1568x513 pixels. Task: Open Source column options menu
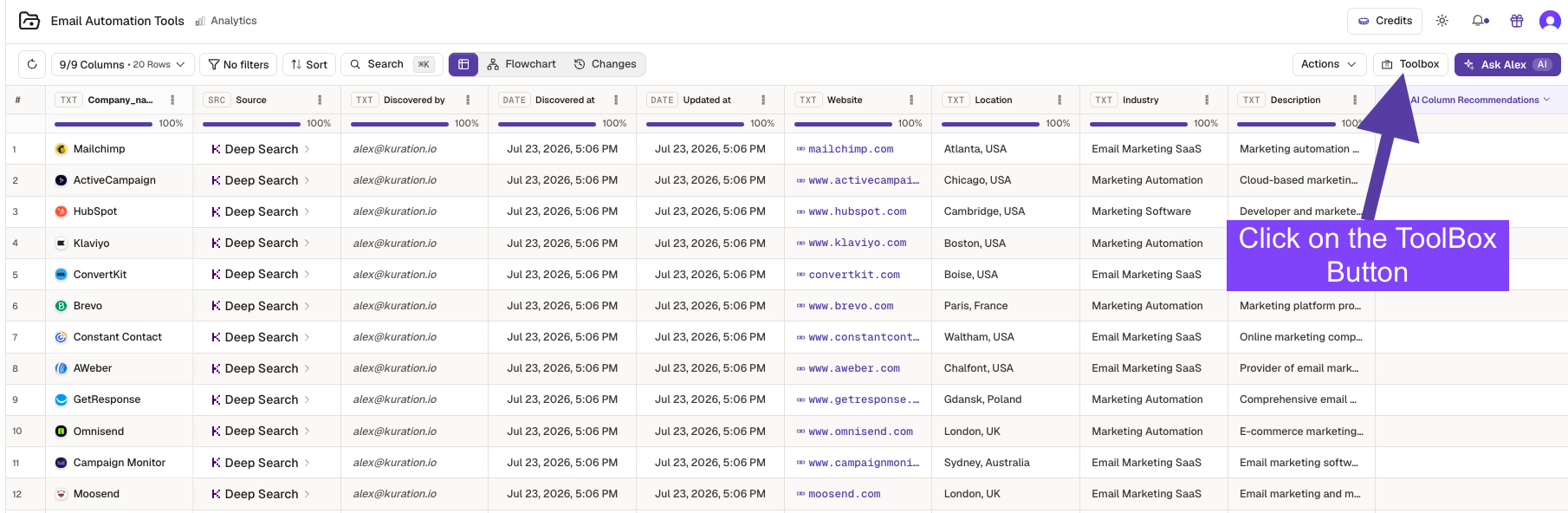320,100
